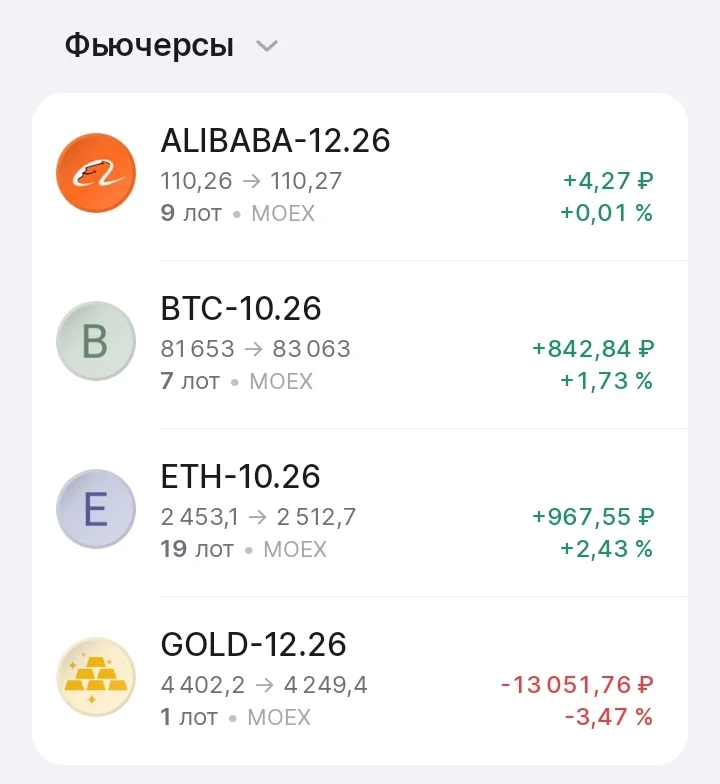
Task: Click the 81 653 → 83 063 price line
Action: click(256, 348)
